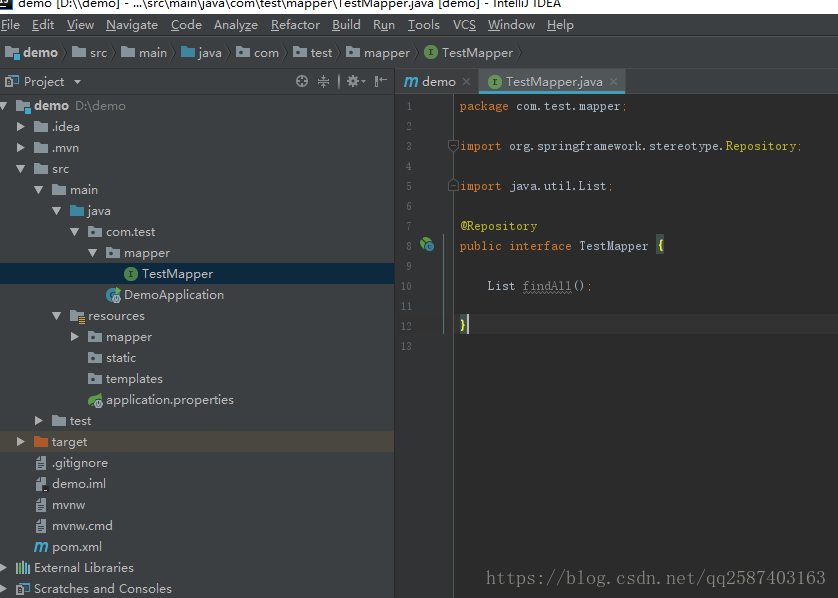Expand the .idea folder

click(x=21, y=127)
